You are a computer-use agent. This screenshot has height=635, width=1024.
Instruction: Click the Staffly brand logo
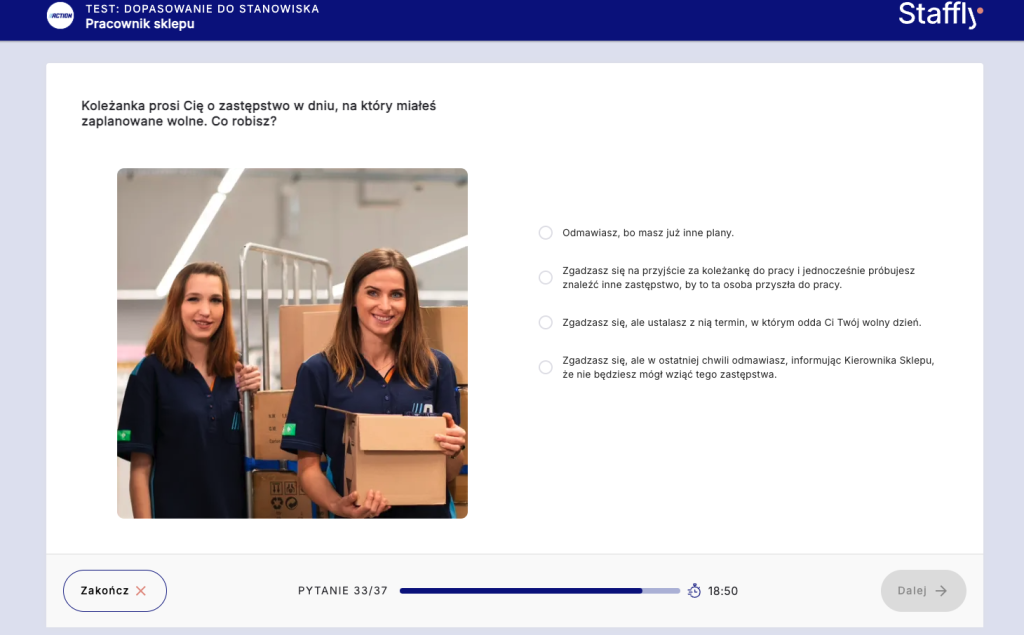click(939, 15)
